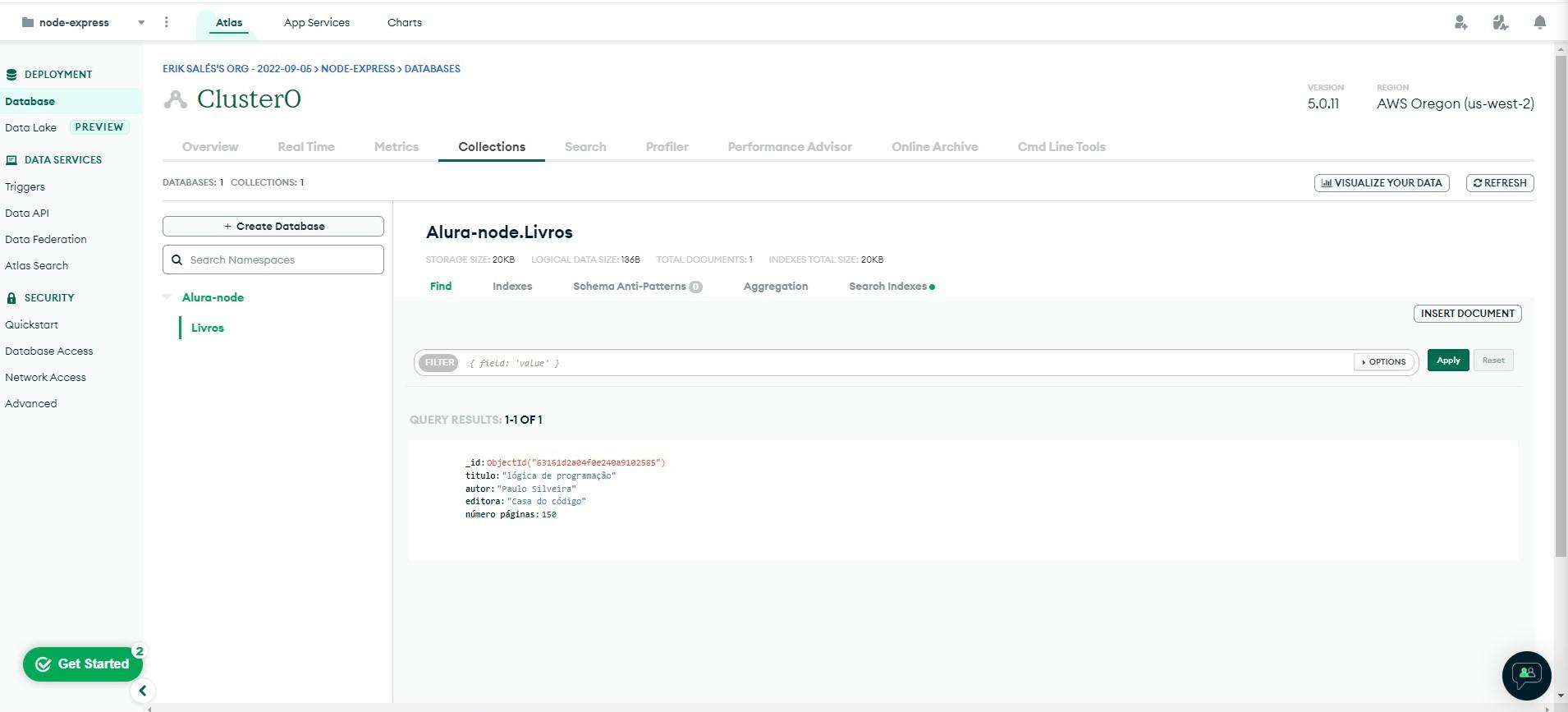Open the Profiler tab
The width and height of the screenshot is (1568, 712).
[x=667, y=147]
